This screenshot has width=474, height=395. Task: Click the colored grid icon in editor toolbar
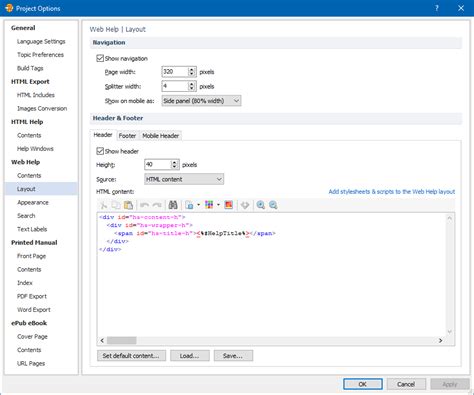[209, 205]
